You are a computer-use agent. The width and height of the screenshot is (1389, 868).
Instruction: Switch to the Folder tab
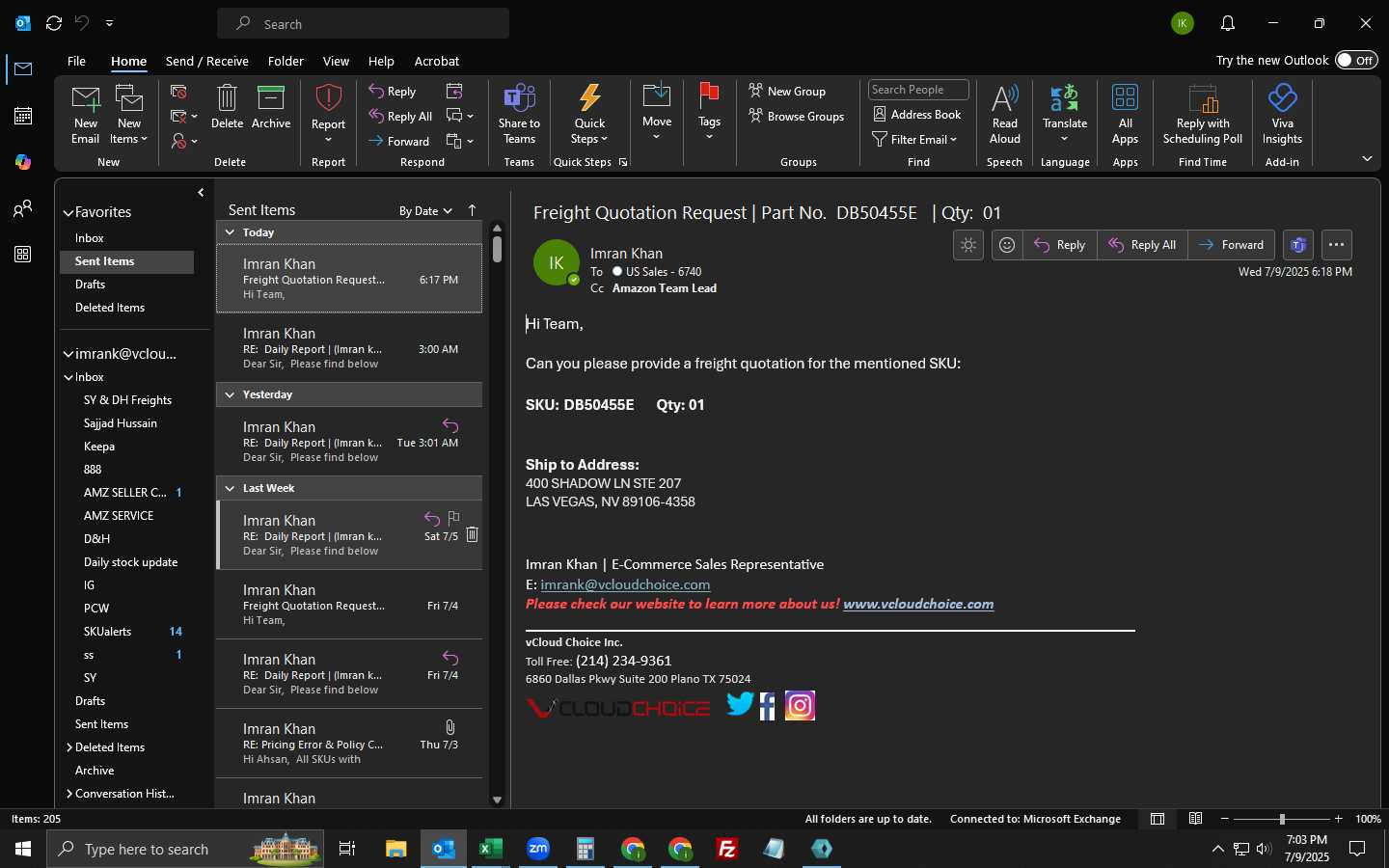[x=286, y=61]
